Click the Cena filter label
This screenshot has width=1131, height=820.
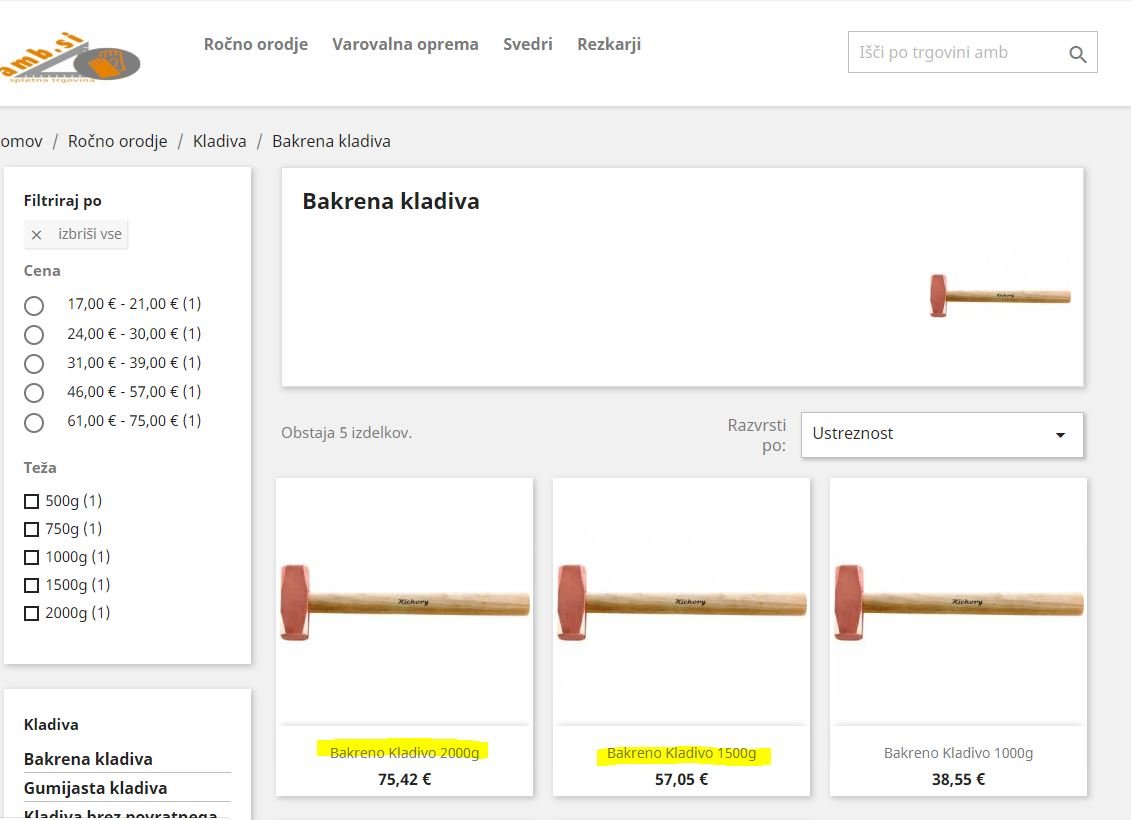pos(42,271)
